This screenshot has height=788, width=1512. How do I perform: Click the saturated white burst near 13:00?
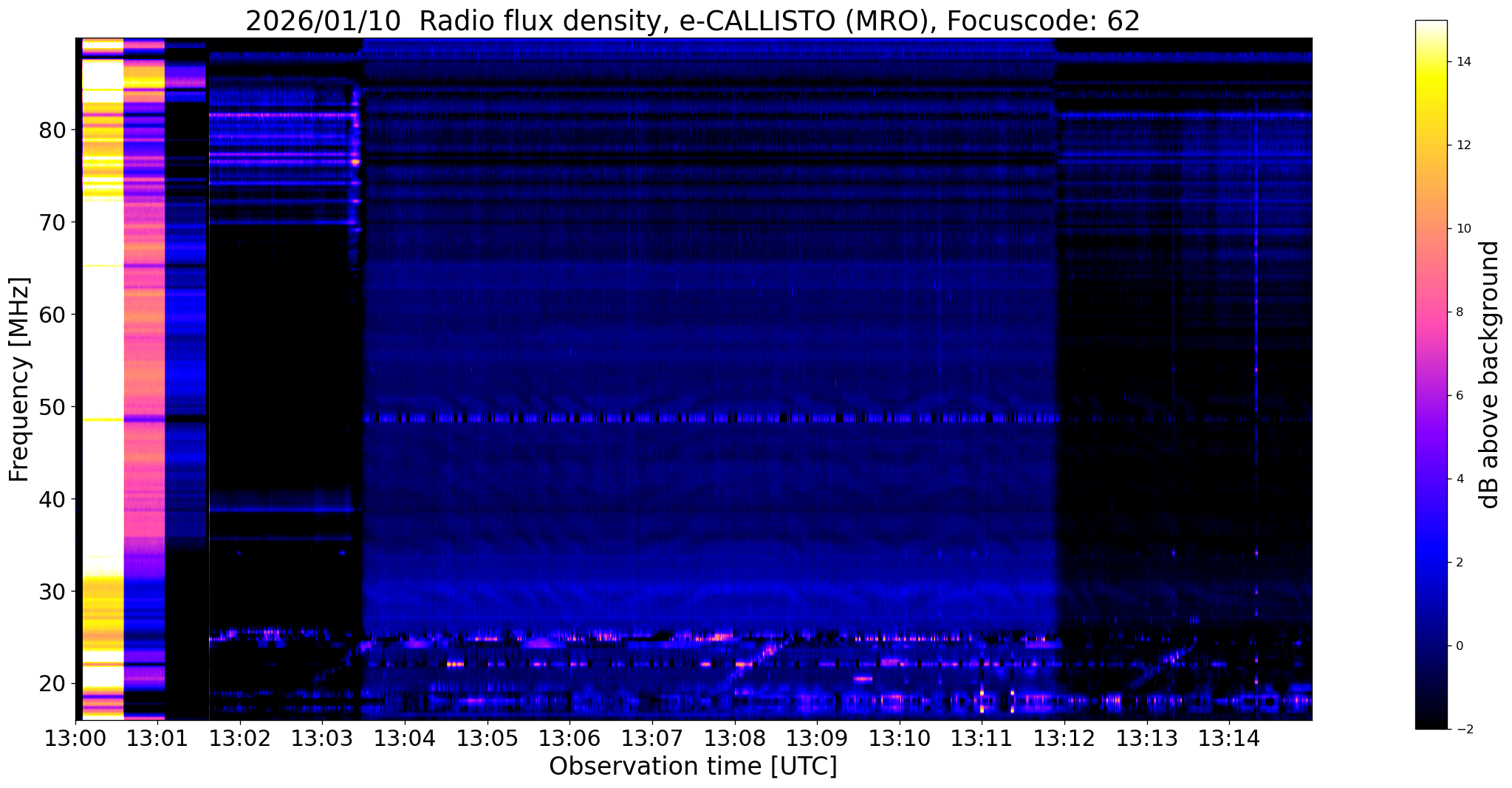[x=103, y=378]
